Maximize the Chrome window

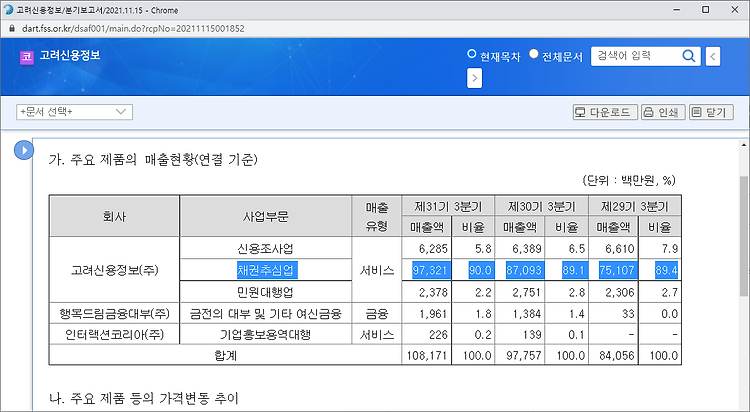[x=706, y=10]
